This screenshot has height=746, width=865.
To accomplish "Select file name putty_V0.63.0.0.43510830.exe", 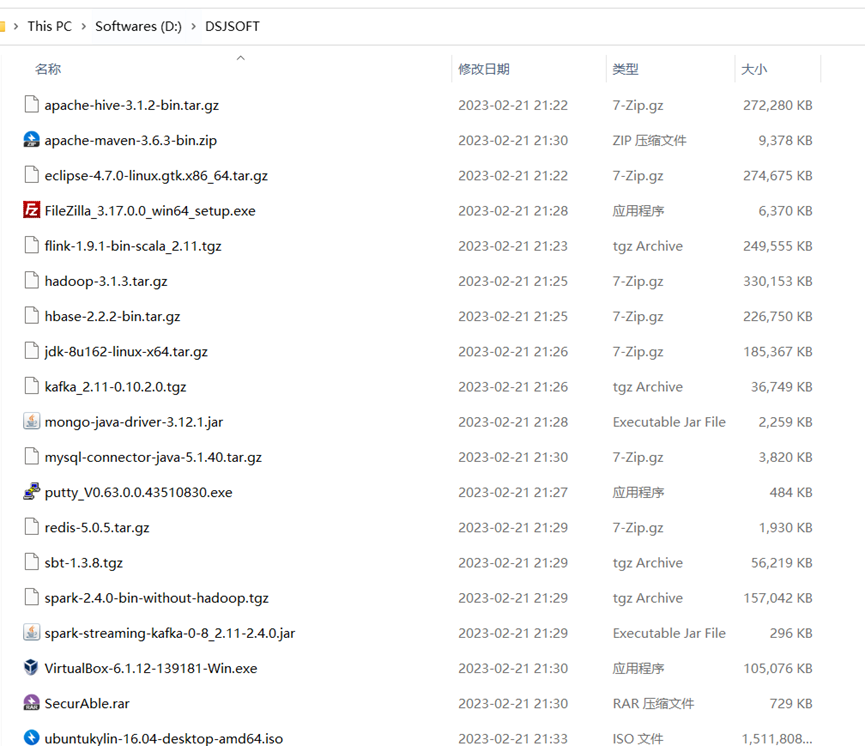I will coord(138,492).
